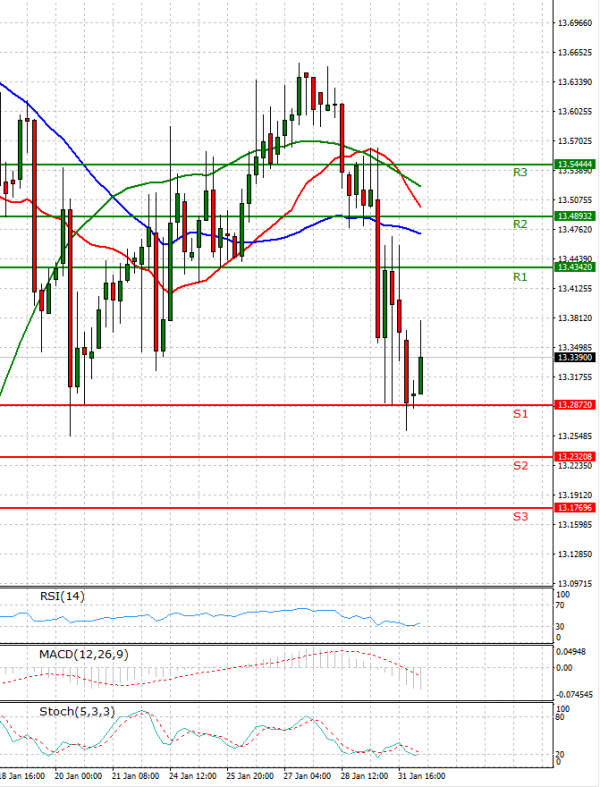The image size is (600, 787).
Task: Click the 24 Jan 12:00 time label
Action: coord(193,776)
